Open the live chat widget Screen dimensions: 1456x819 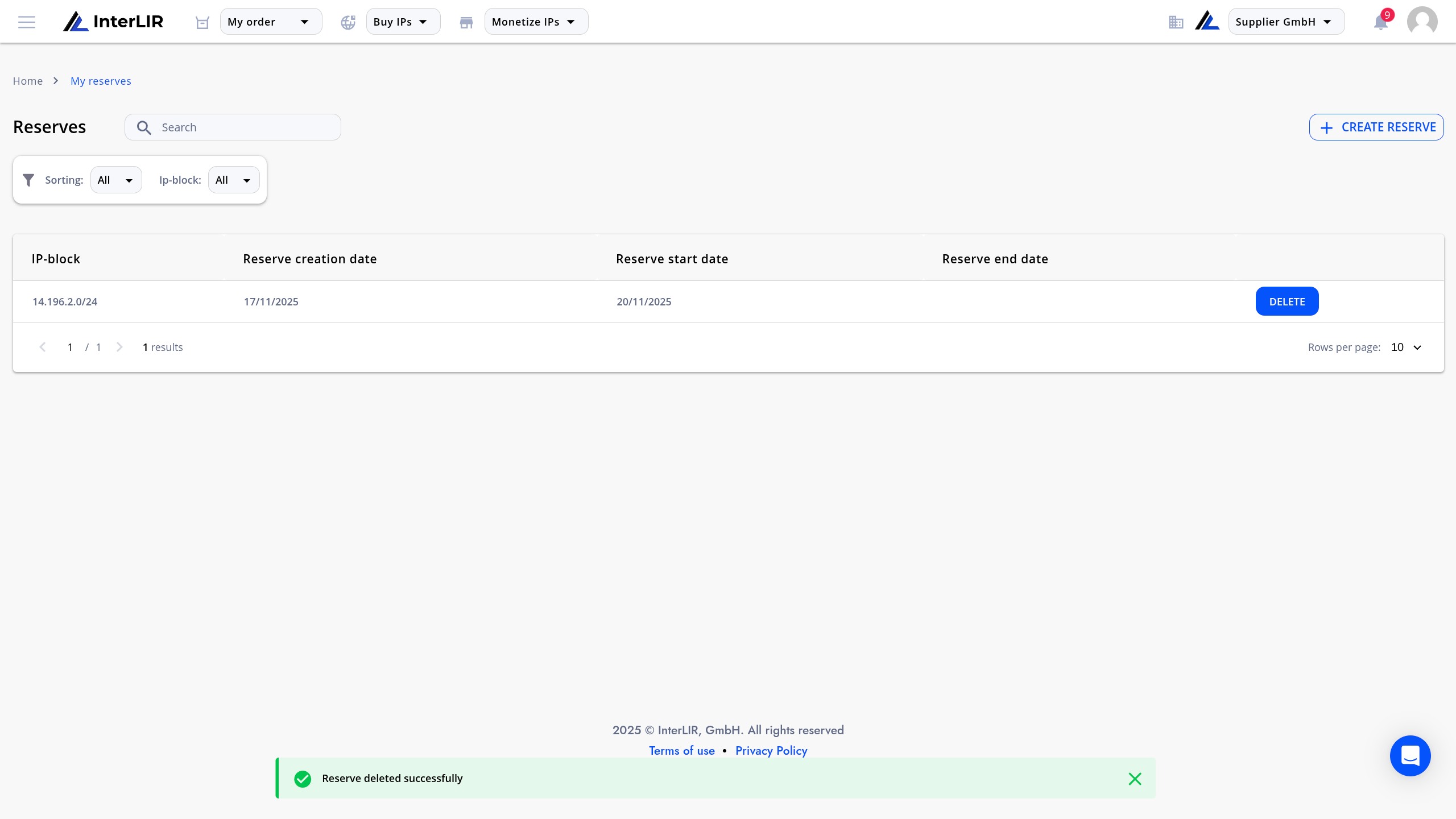pos(1410,756)
